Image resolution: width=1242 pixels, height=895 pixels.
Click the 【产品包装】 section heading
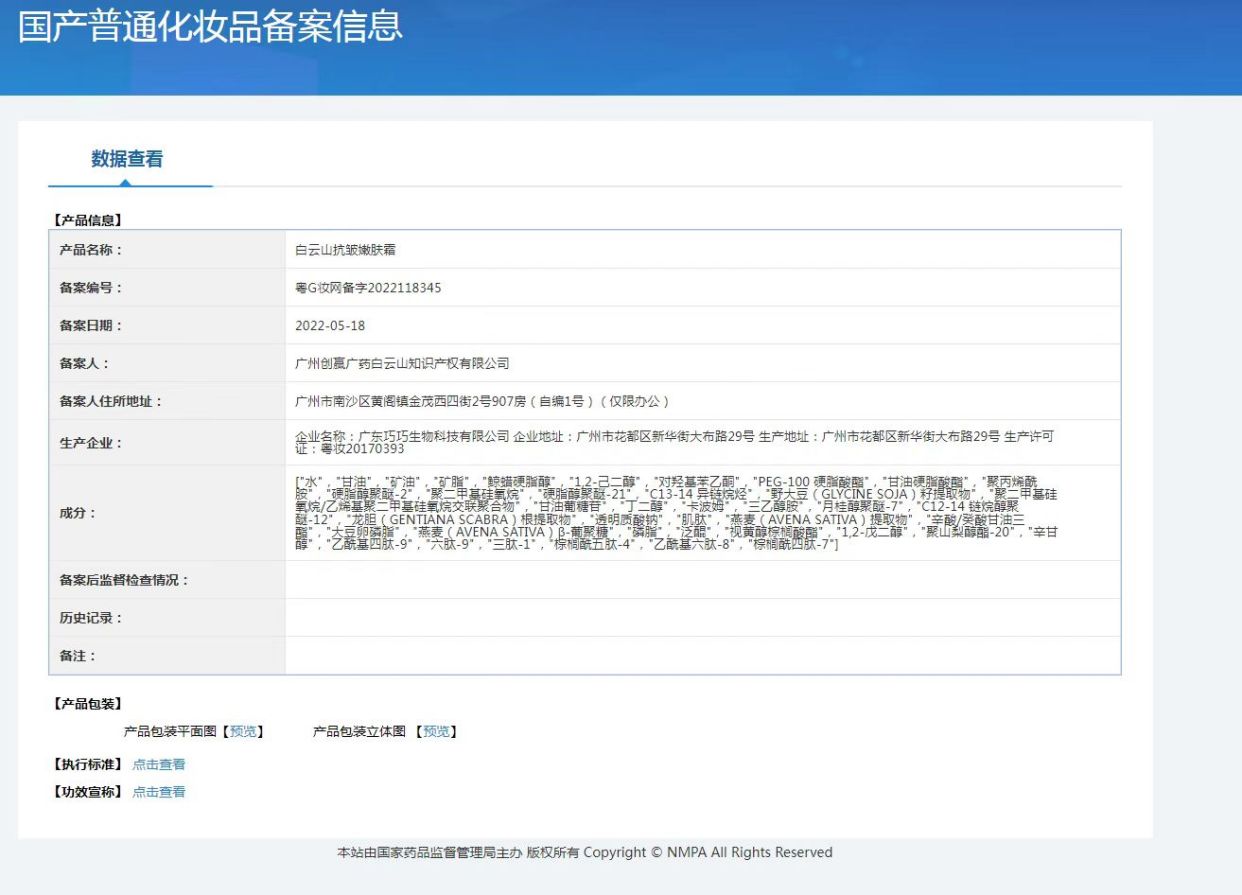[86, 704]
